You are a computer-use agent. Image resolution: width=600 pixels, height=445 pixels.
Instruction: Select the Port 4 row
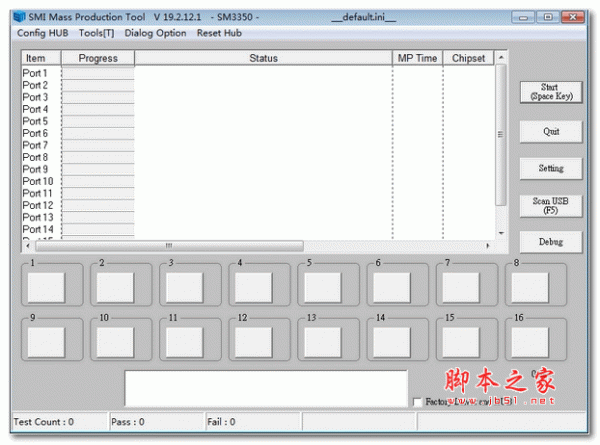(258, 109)
